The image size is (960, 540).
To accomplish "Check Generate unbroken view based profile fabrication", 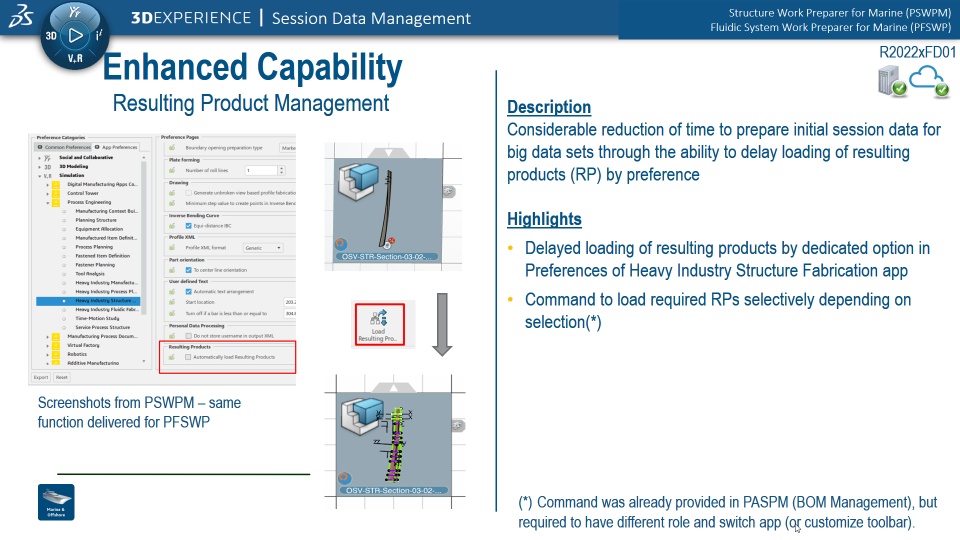I will tap(188, 193).
